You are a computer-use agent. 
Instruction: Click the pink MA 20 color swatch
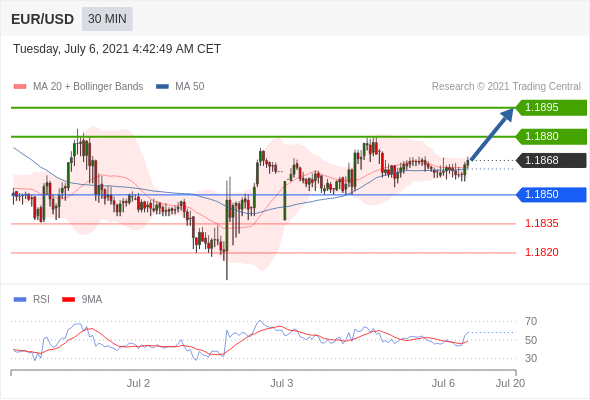click(x=20, y=87)
